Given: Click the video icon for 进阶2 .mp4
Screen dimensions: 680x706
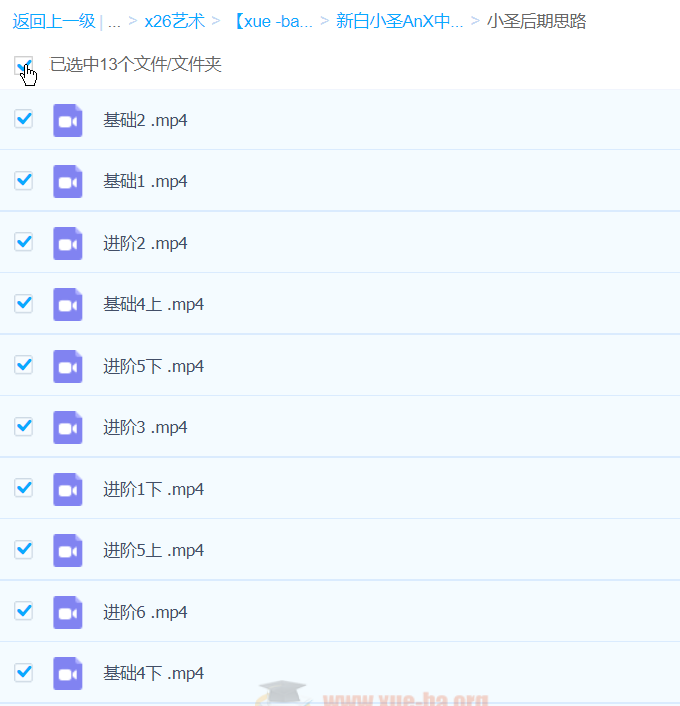Looking at the screenshot, I should [x=67, y=243].
